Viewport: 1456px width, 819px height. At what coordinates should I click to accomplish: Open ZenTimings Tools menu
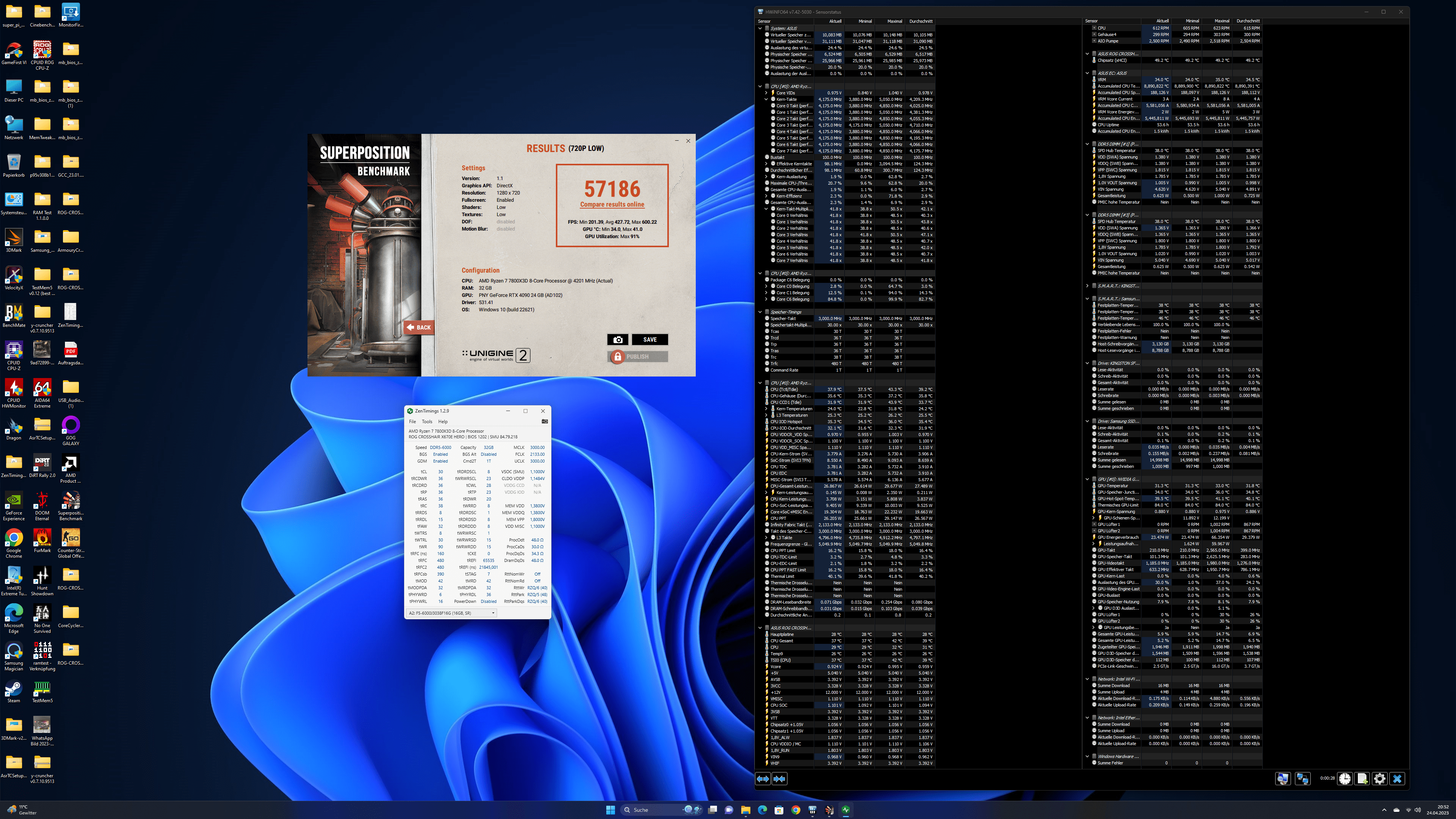427,422
